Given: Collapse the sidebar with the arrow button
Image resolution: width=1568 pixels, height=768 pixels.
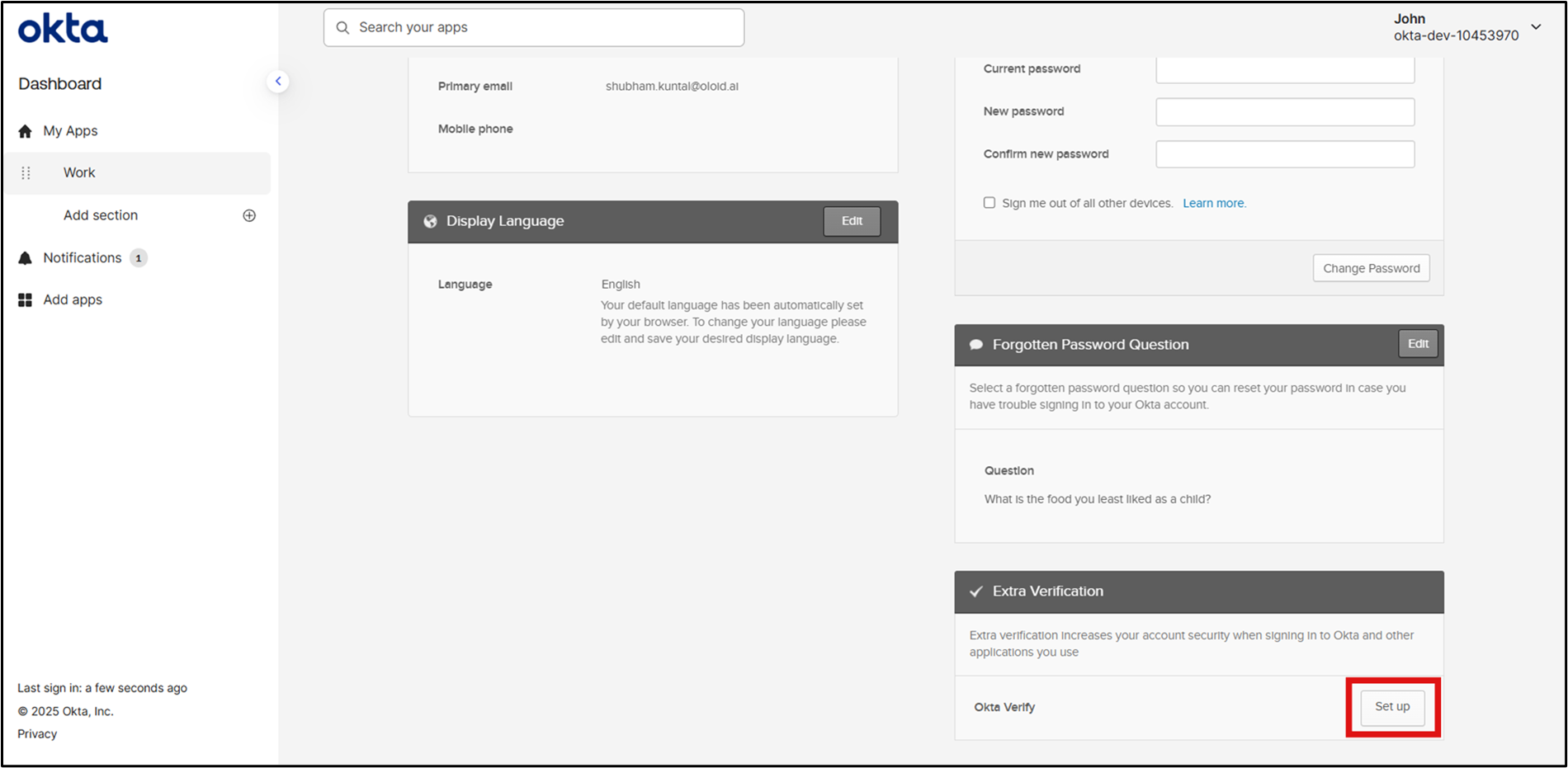Looking at the screenshot, I should pos(278,81).
